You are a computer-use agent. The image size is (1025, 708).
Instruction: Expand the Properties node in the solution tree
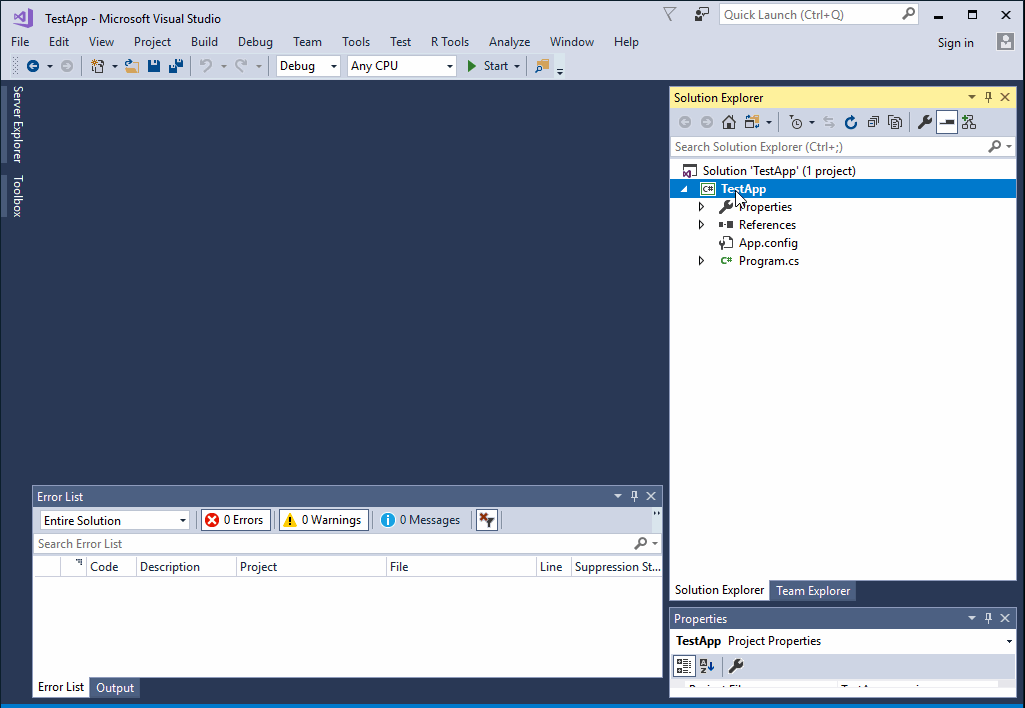tap(701, 207)
